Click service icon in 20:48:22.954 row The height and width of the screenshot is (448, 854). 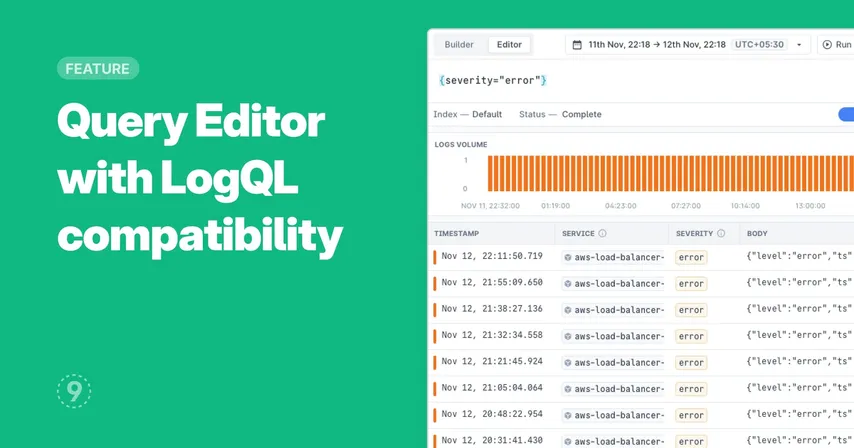tap(568, 415)
